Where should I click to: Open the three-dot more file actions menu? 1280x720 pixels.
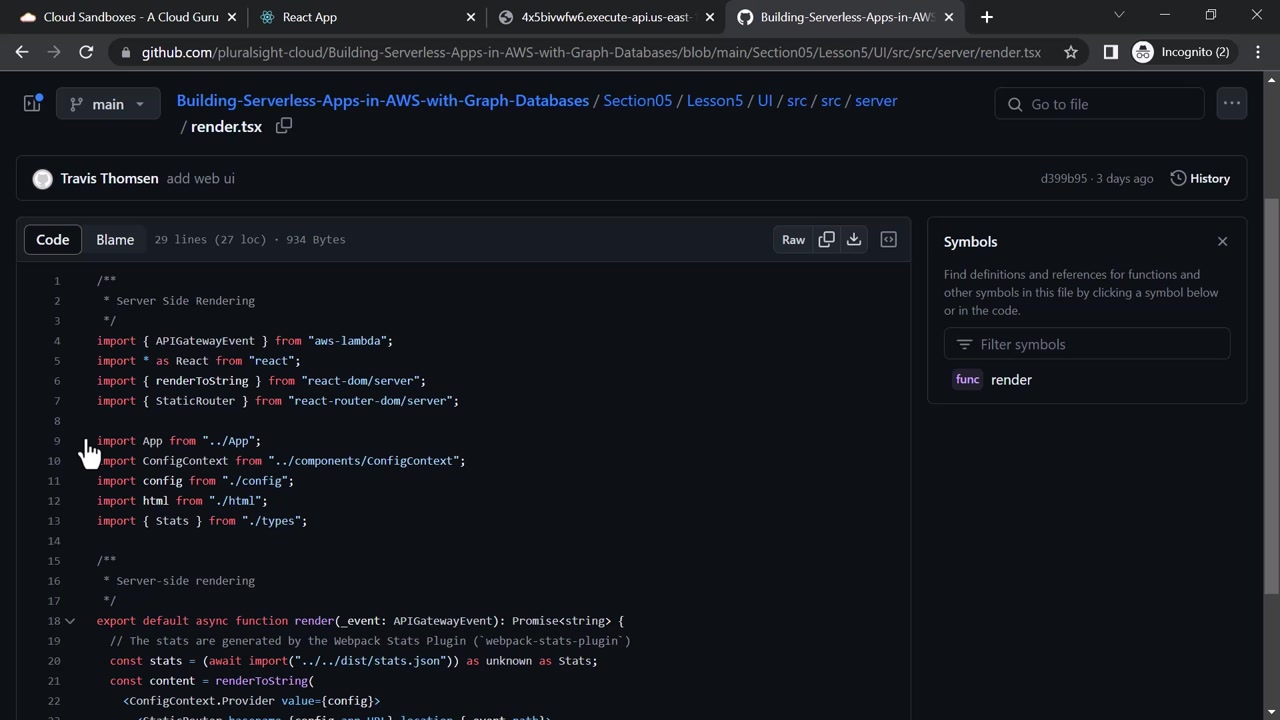coord(1231,103)
